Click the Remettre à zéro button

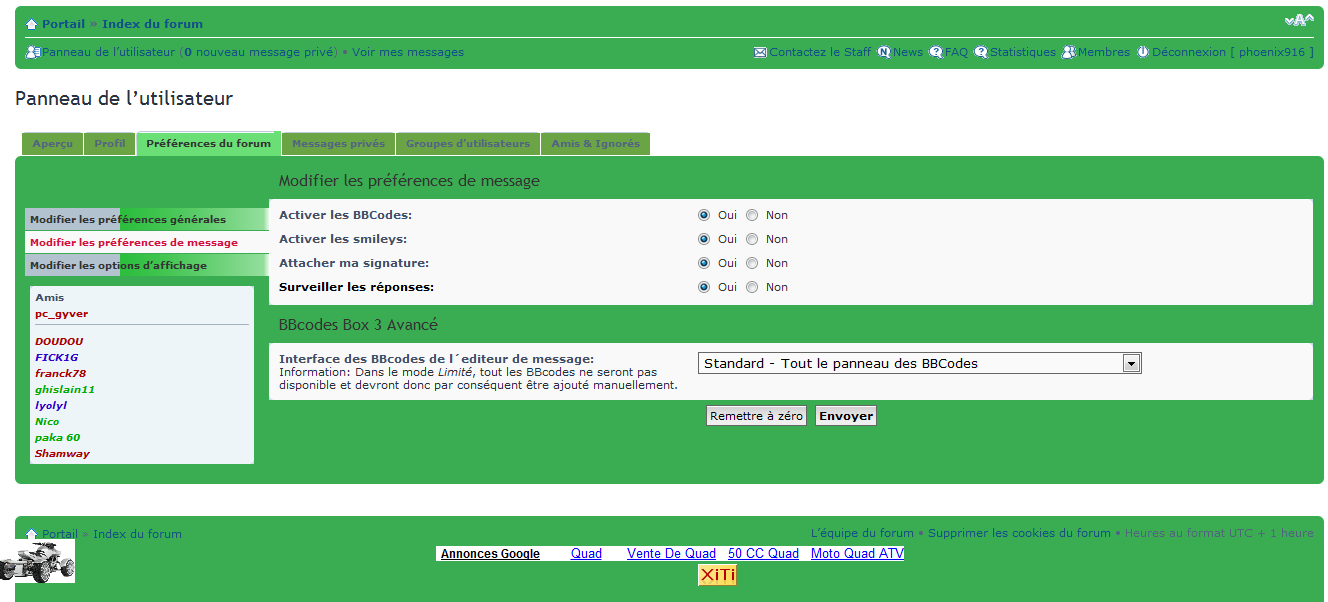coord(756,416)
